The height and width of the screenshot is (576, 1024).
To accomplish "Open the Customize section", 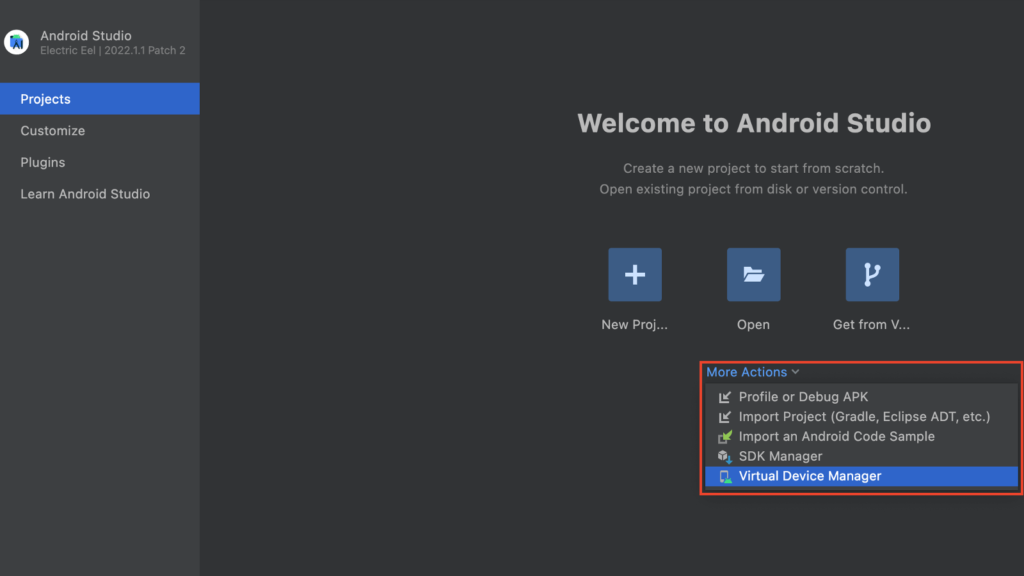I will click(x=100, y=131).
